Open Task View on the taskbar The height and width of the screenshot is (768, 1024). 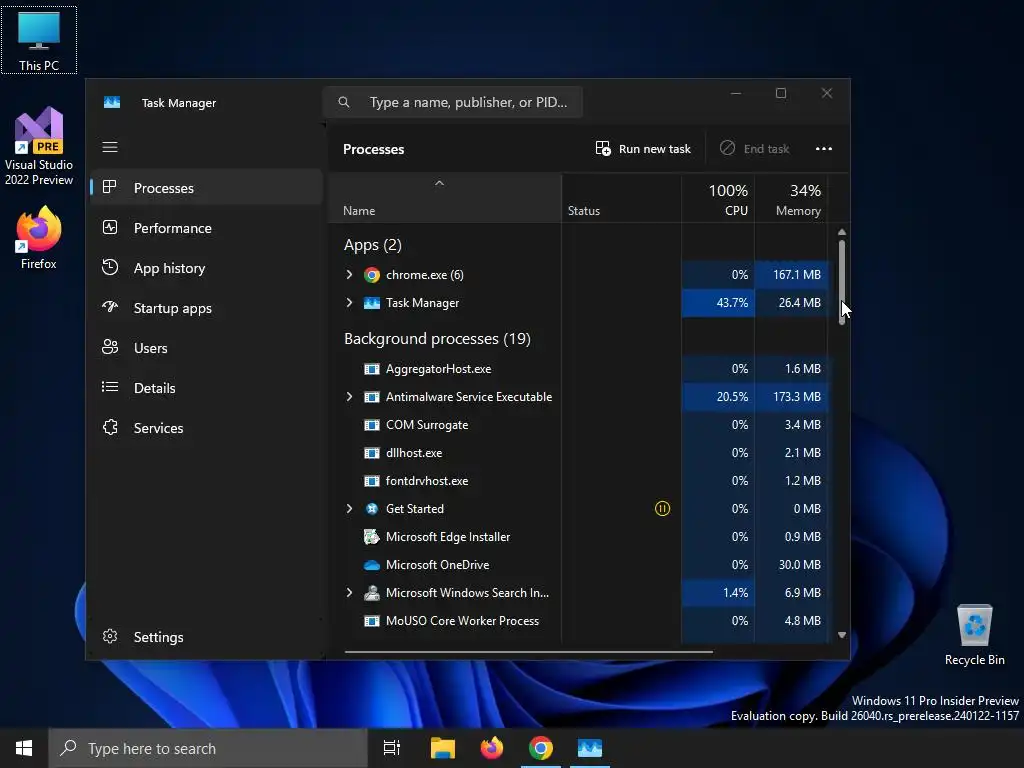point(392,748)
